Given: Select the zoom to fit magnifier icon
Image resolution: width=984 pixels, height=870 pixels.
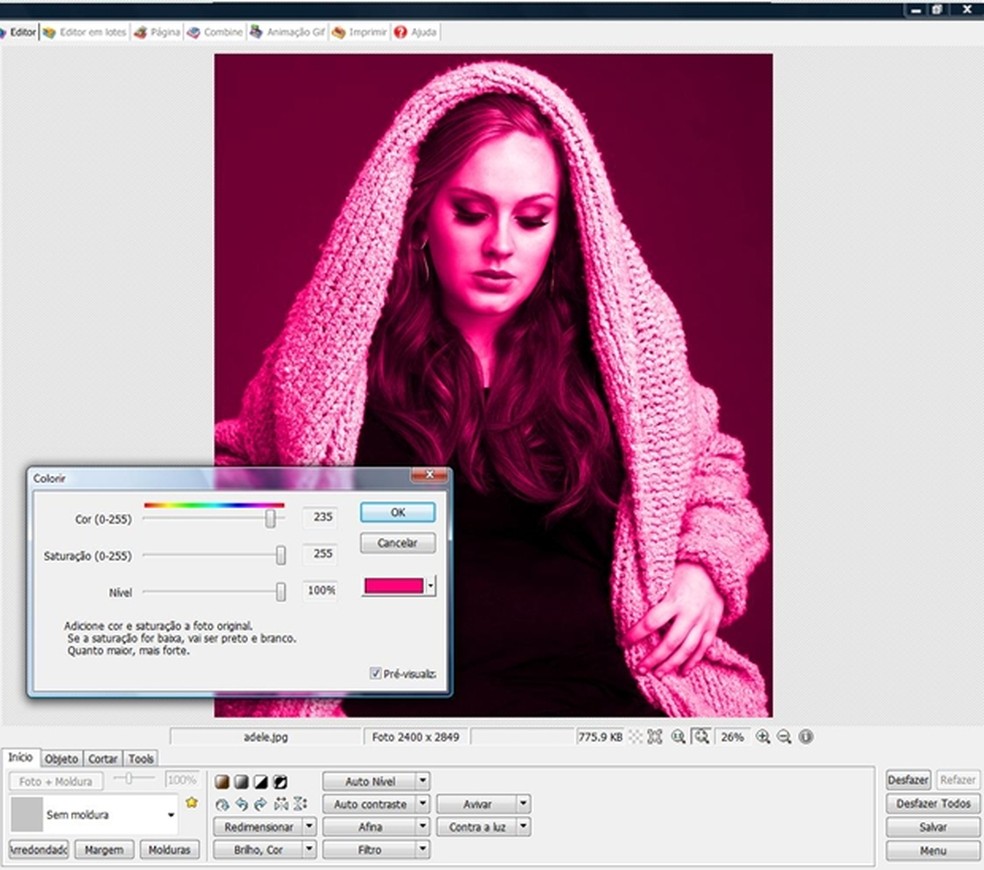Looking at the screenshot, I should pyautogui.click(x=701, y=737).
